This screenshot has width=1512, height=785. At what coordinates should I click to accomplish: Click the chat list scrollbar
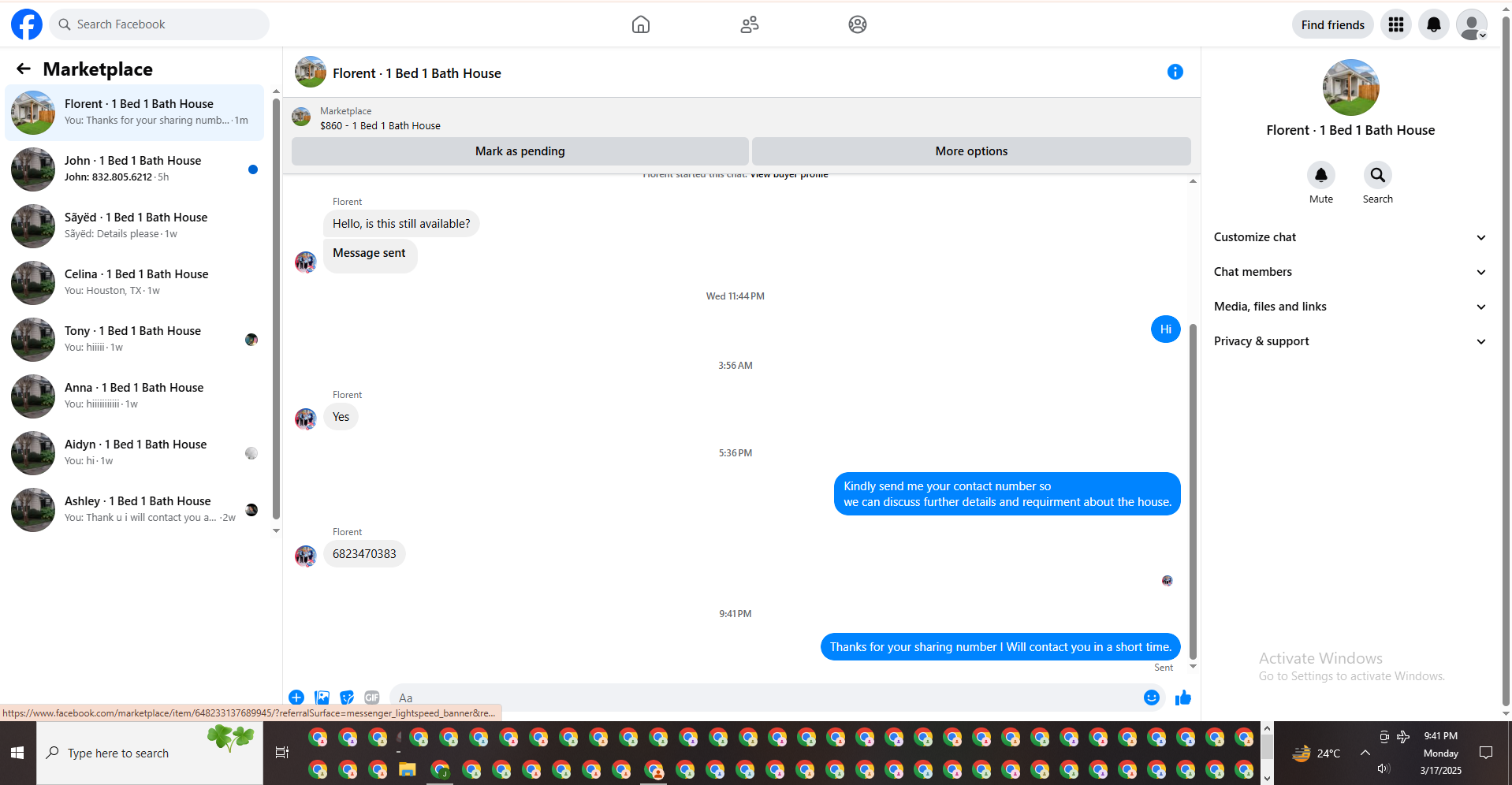276,309
